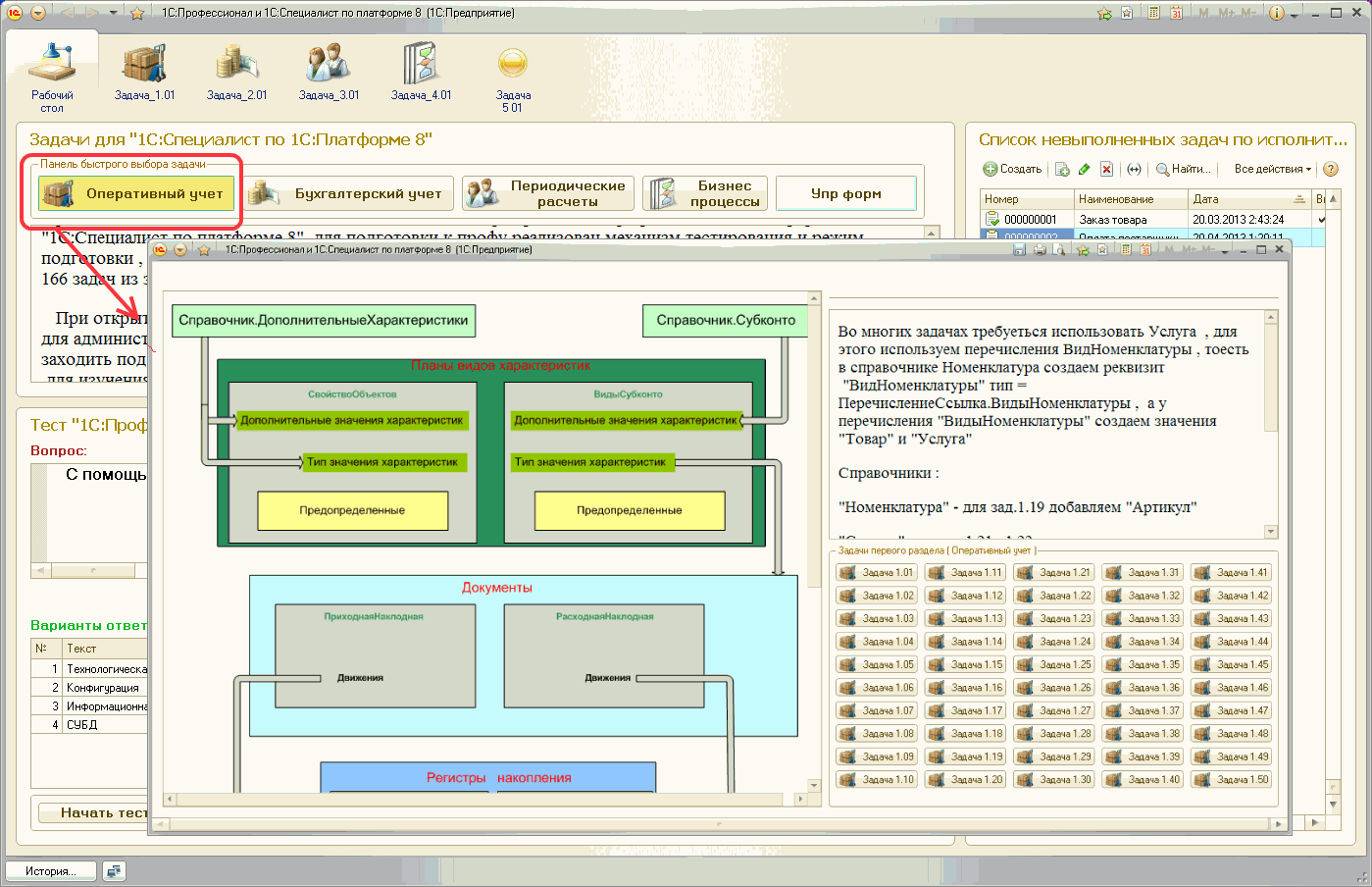Viewport: 1372px width, 887px height.
Task: Open Задача 1.42 in the task grid
Action: (1232, 596)
